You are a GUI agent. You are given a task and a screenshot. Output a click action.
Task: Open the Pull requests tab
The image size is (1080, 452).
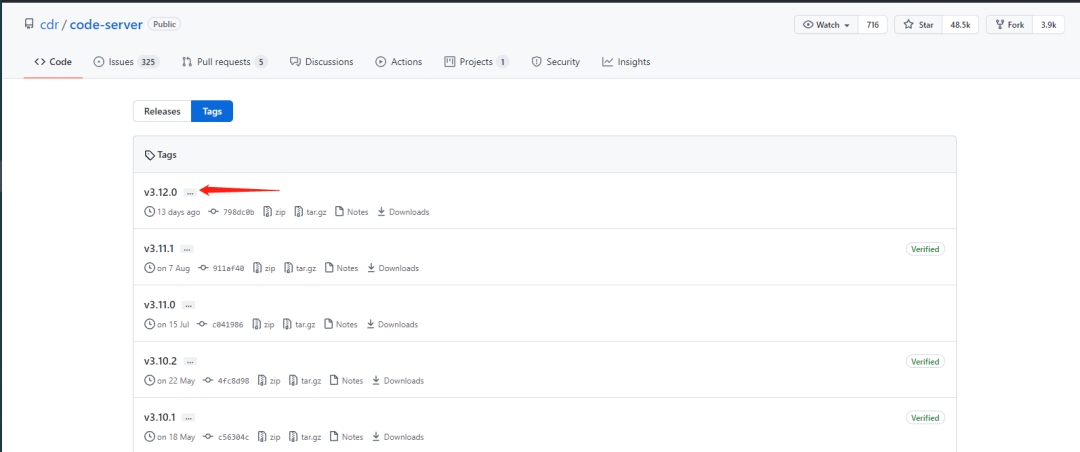[x=225, y=62]
